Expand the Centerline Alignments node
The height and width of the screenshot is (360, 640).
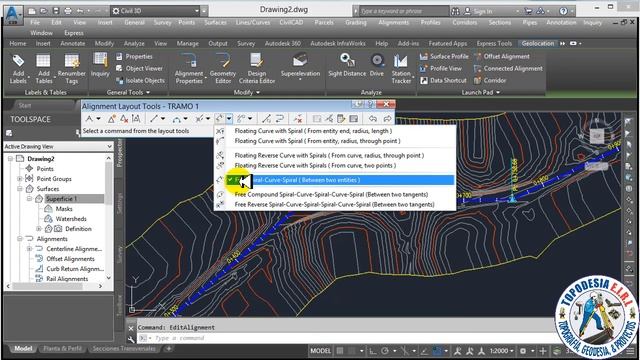click(29, 249)
